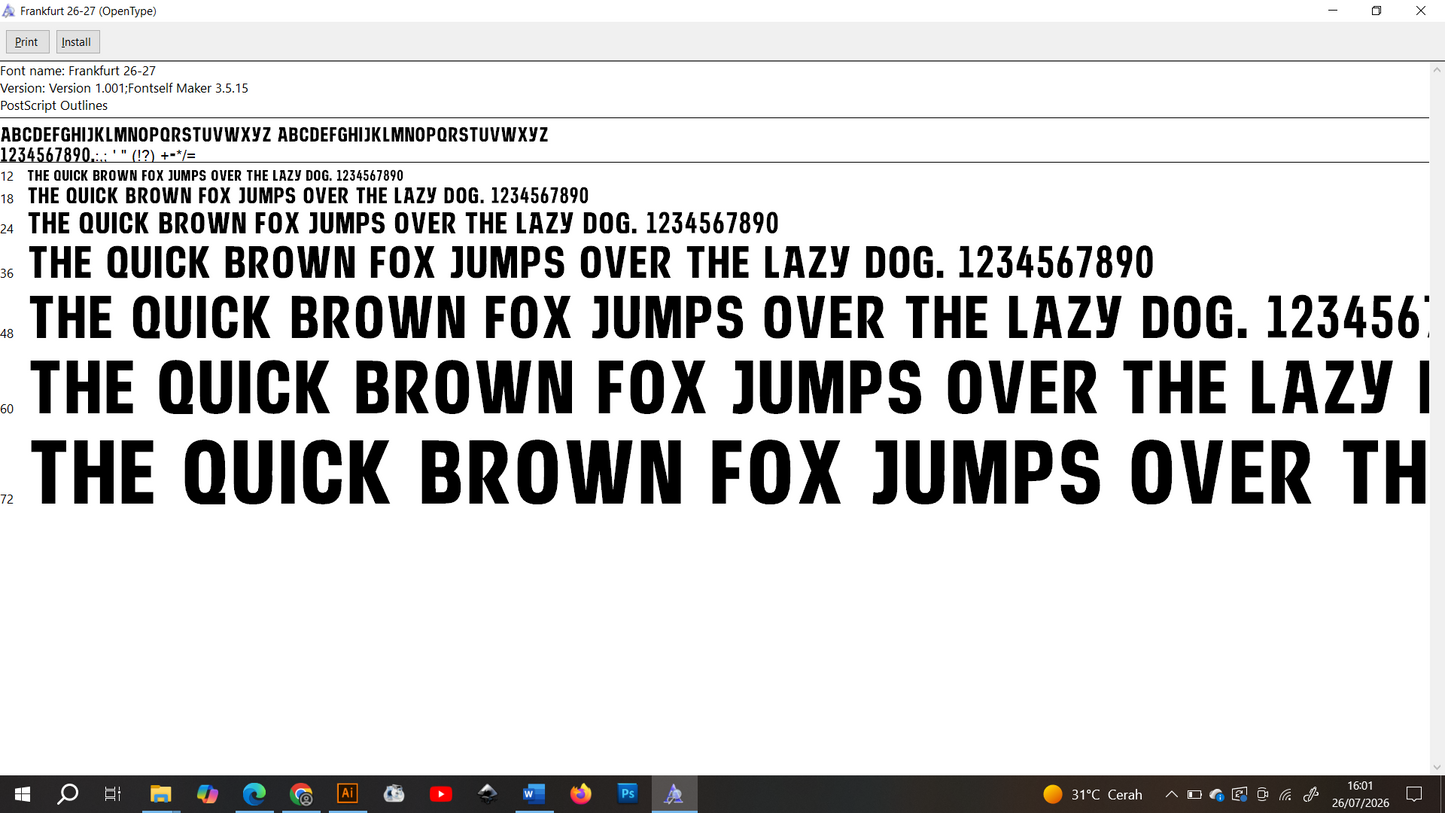Click the ABCDEFGHIJKLMNOPQRSTUVWXYZ alphabet sample line

pos(274,135)
